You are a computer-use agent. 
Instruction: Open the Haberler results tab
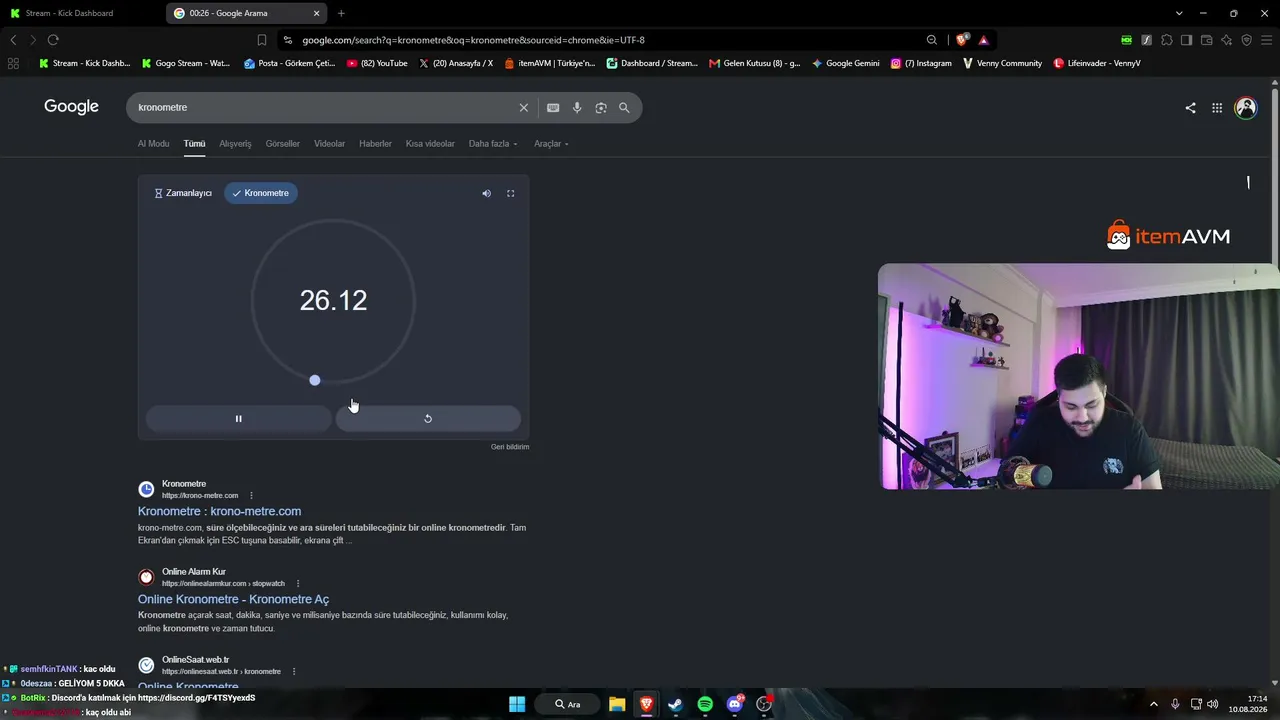pyautogui.click(x=376, y=144)
